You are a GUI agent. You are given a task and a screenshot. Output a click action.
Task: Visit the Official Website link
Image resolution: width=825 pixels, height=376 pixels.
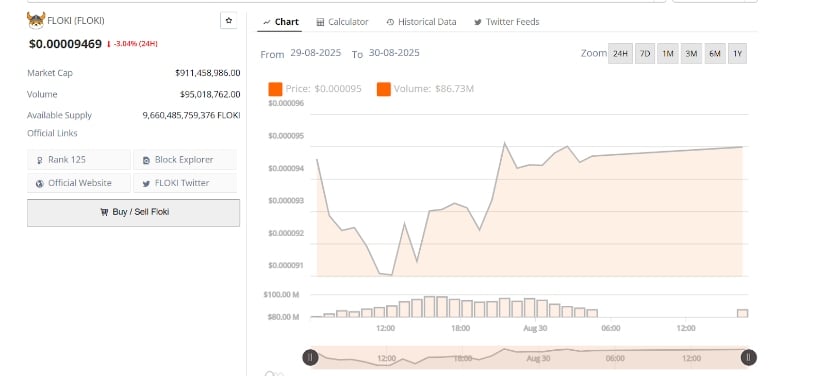[79, 183]
